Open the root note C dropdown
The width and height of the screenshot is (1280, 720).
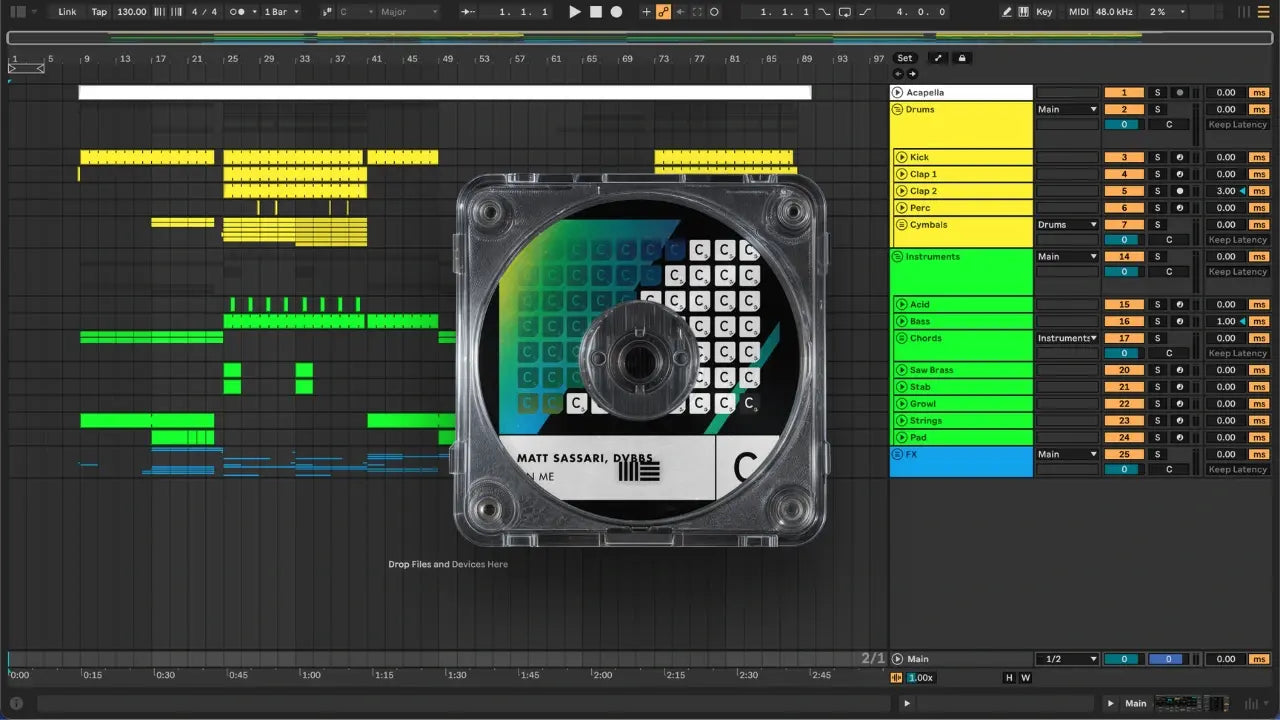coord(355,12)
